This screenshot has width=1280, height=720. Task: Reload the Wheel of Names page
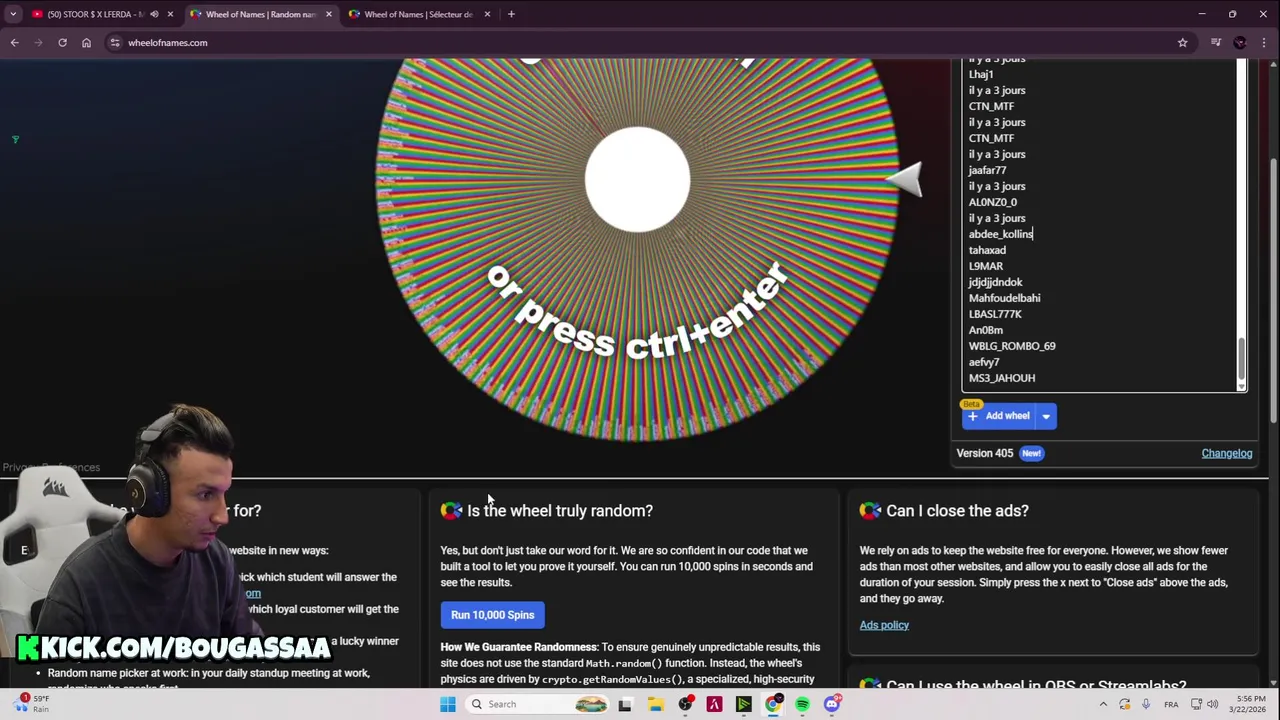tap(62, 42)
